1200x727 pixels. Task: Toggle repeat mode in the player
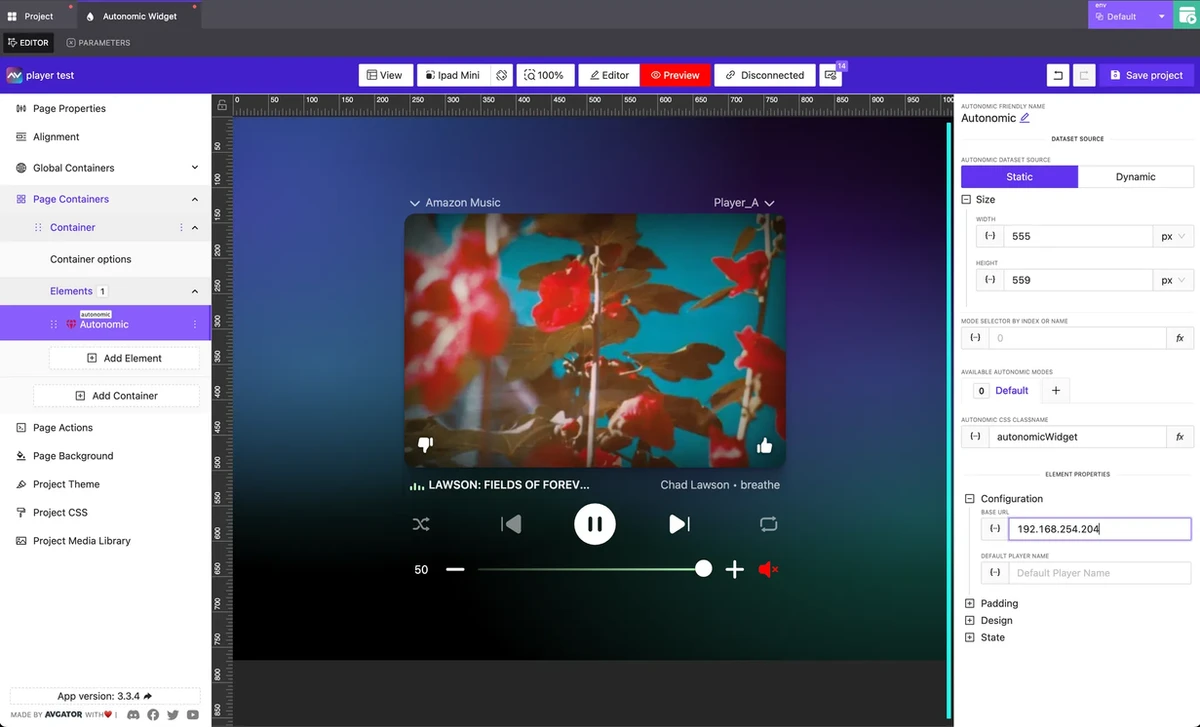[x=768, y=523]
